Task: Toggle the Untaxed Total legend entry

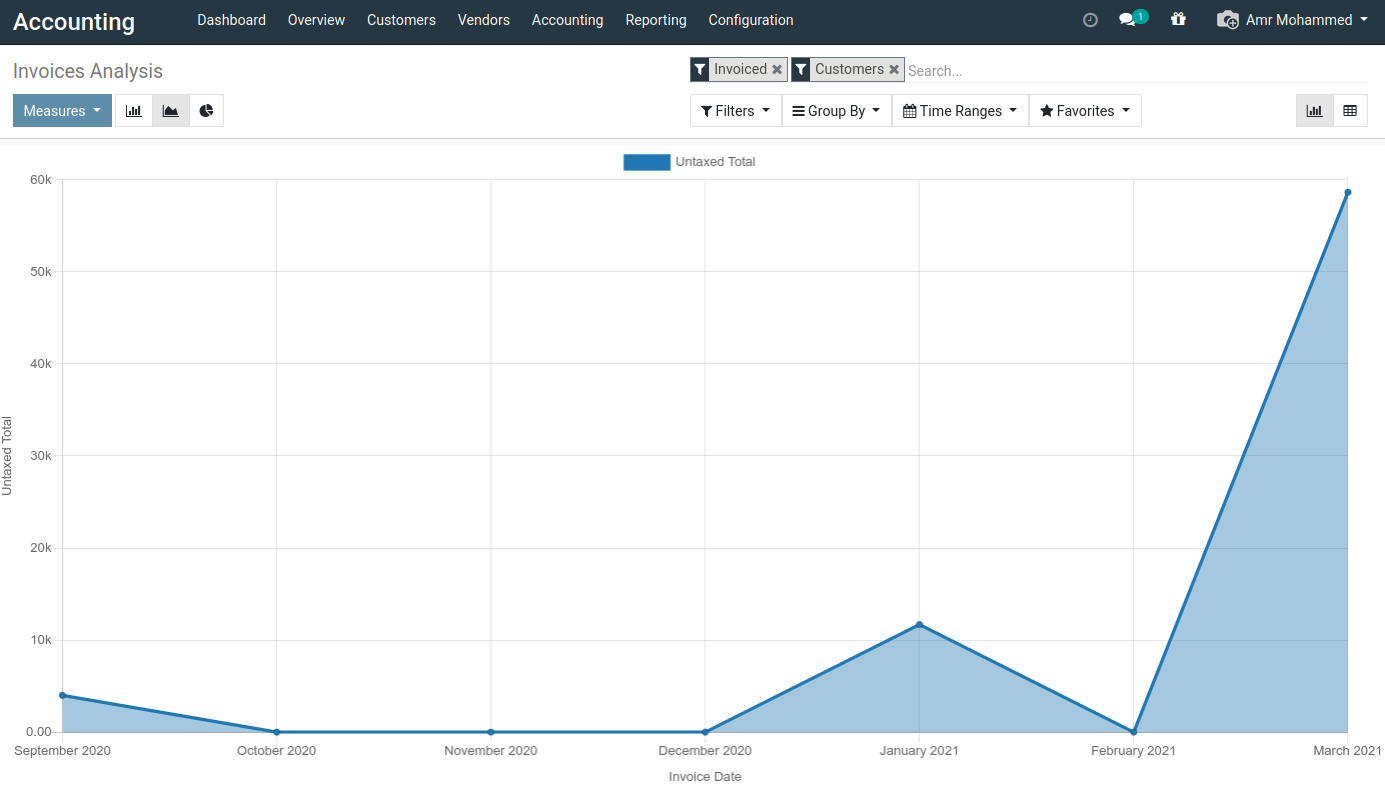Action: pos(689,162)
